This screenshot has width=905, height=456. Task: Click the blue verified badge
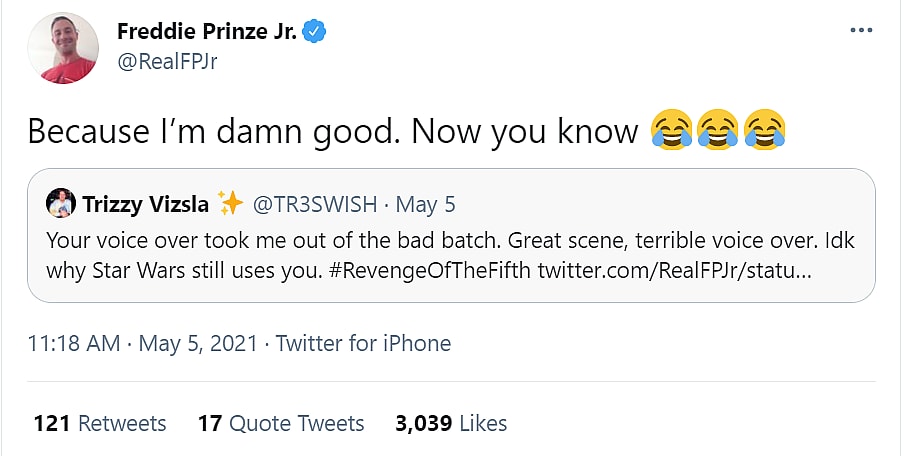[x=316, y=31]
